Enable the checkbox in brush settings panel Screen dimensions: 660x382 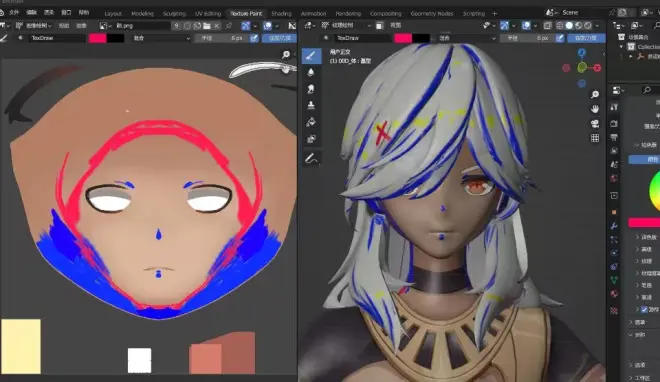[644, 309]
